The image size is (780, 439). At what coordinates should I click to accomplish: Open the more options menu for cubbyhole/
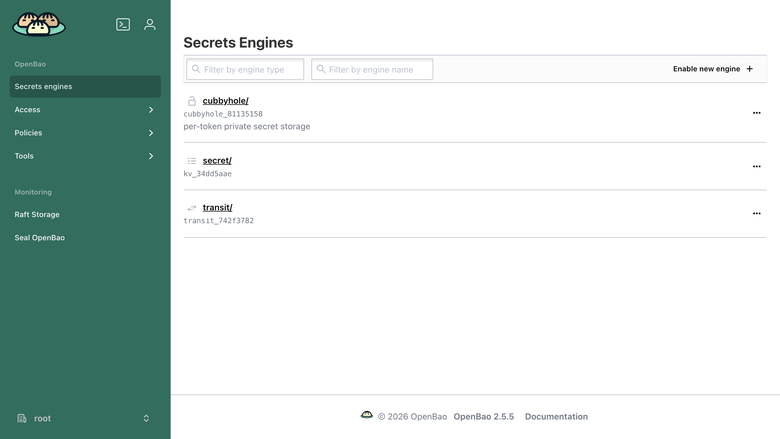point(757,113)
